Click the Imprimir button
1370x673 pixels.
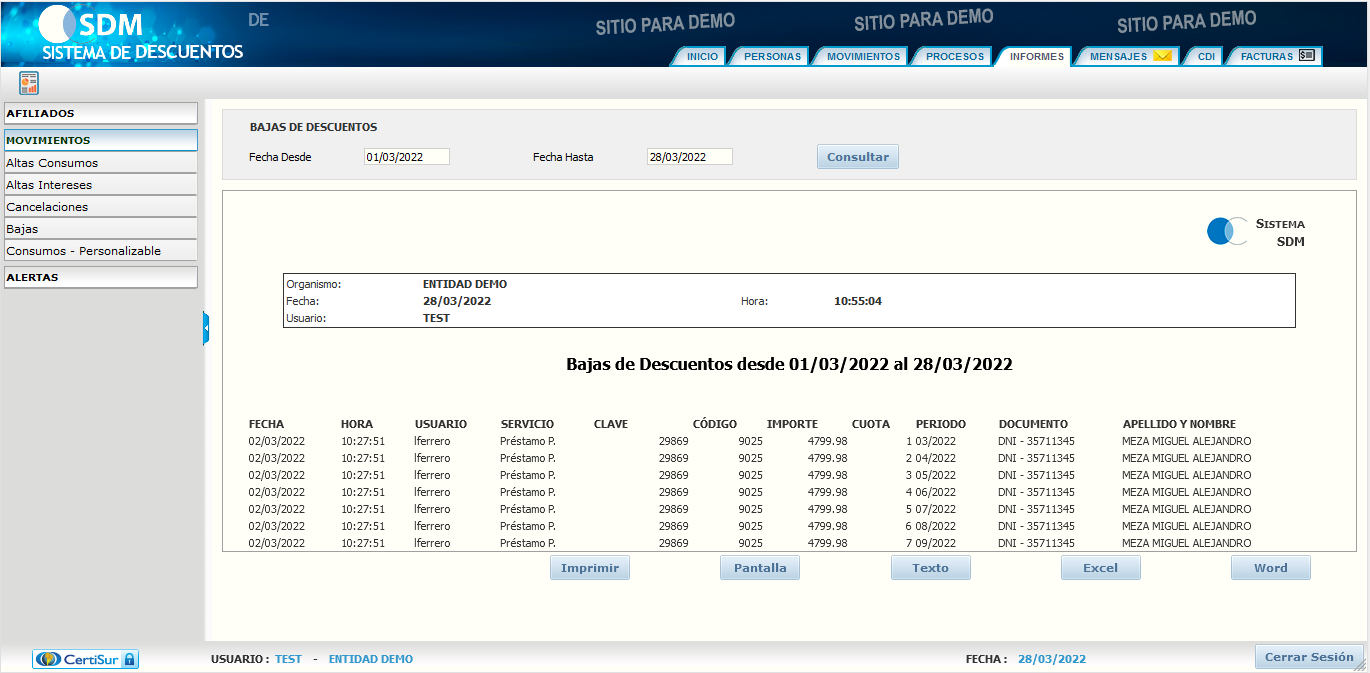(590, 568)
